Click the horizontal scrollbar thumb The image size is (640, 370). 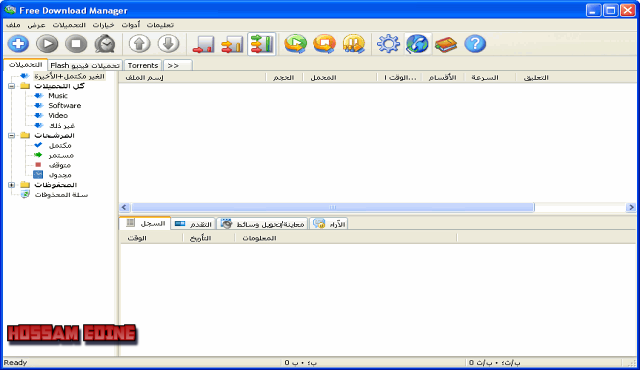pyautogui.click(x=333, y=208)
